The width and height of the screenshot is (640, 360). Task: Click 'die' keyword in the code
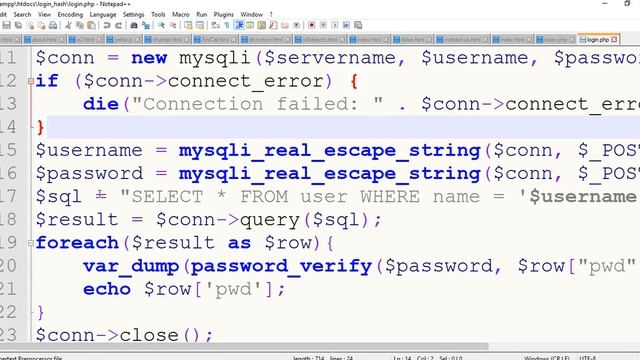pos(101,104)
